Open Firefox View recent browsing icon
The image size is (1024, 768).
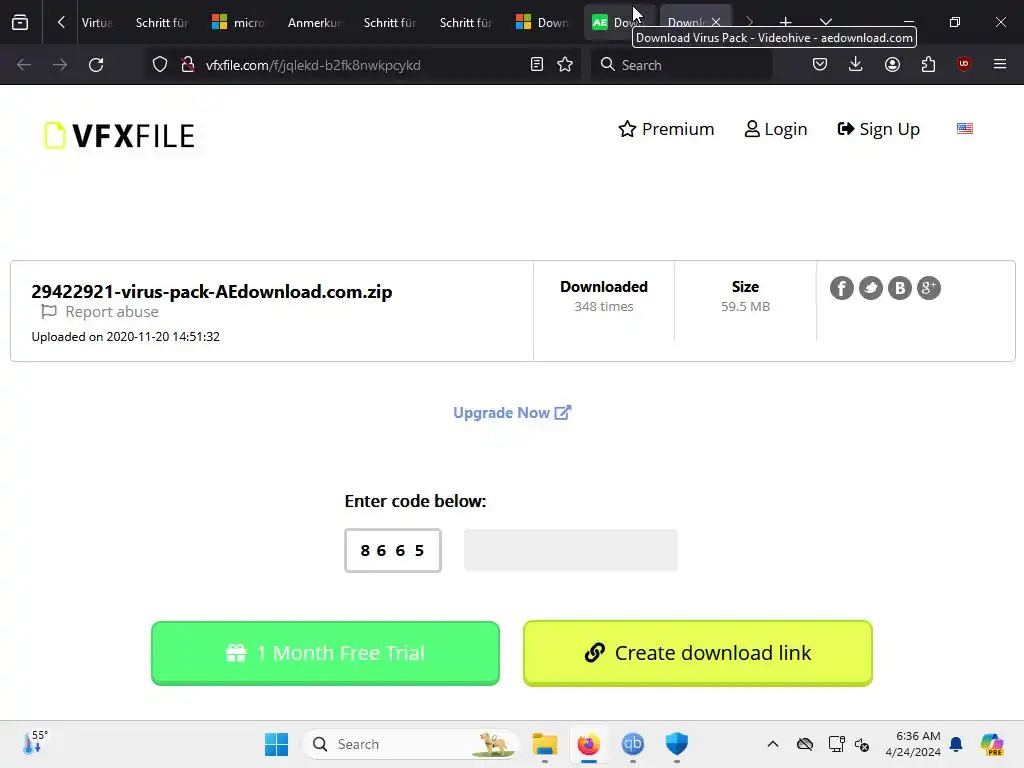coord(20,22)
